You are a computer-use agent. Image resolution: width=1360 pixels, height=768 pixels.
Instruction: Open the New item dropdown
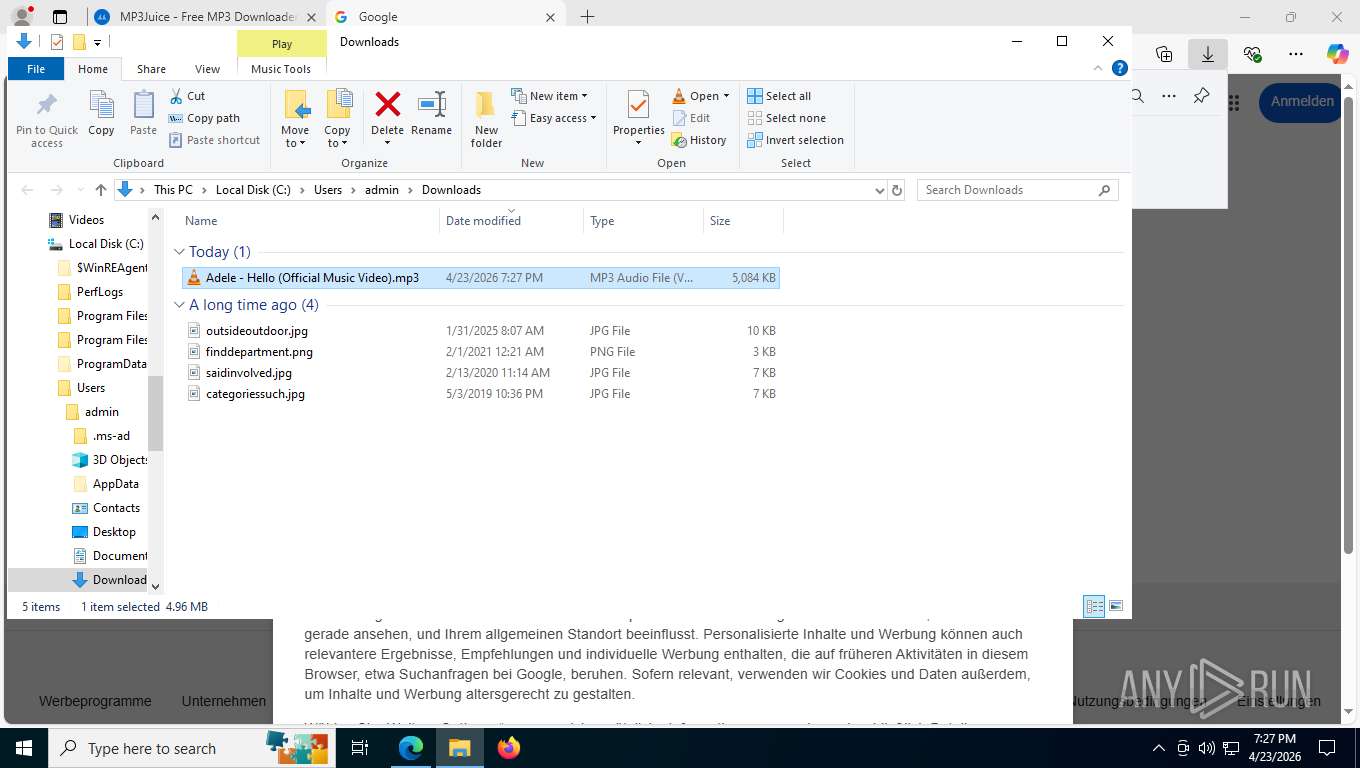[x=550, y=96]
